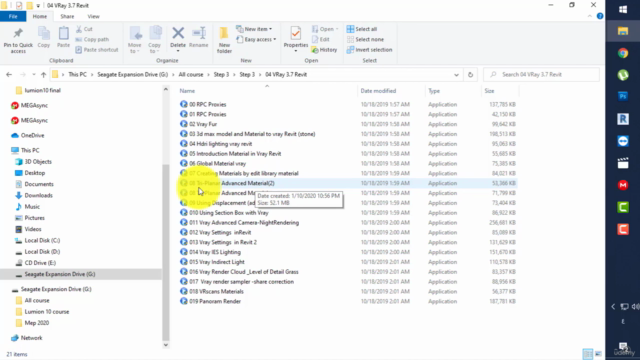Select file 018 VRscans Materials
Screen dimensions: 640x360
tap(216, 291)
